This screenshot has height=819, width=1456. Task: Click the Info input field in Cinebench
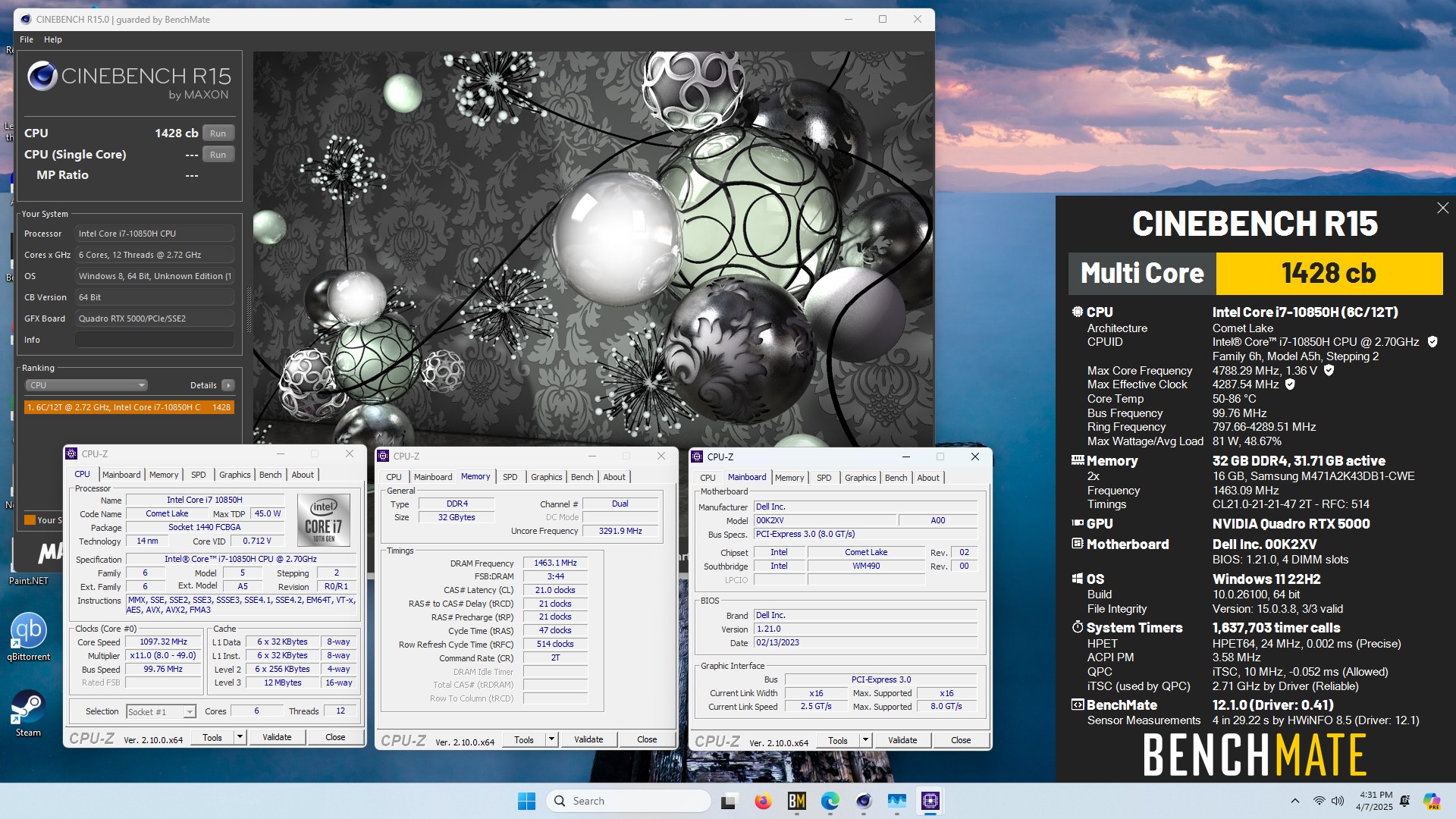[155, 340]
